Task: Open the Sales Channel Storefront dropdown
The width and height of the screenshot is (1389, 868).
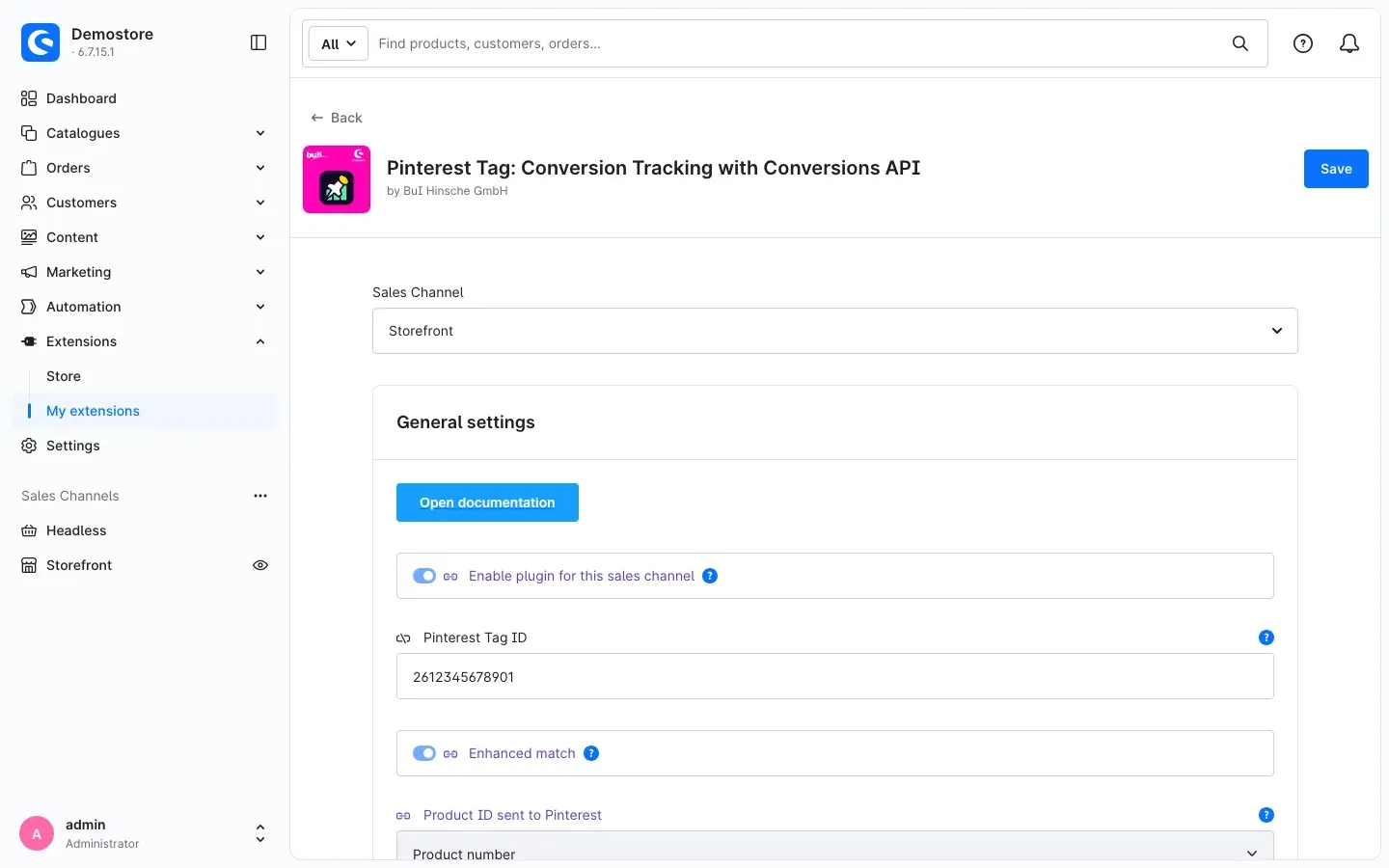Action: point(835,331)
